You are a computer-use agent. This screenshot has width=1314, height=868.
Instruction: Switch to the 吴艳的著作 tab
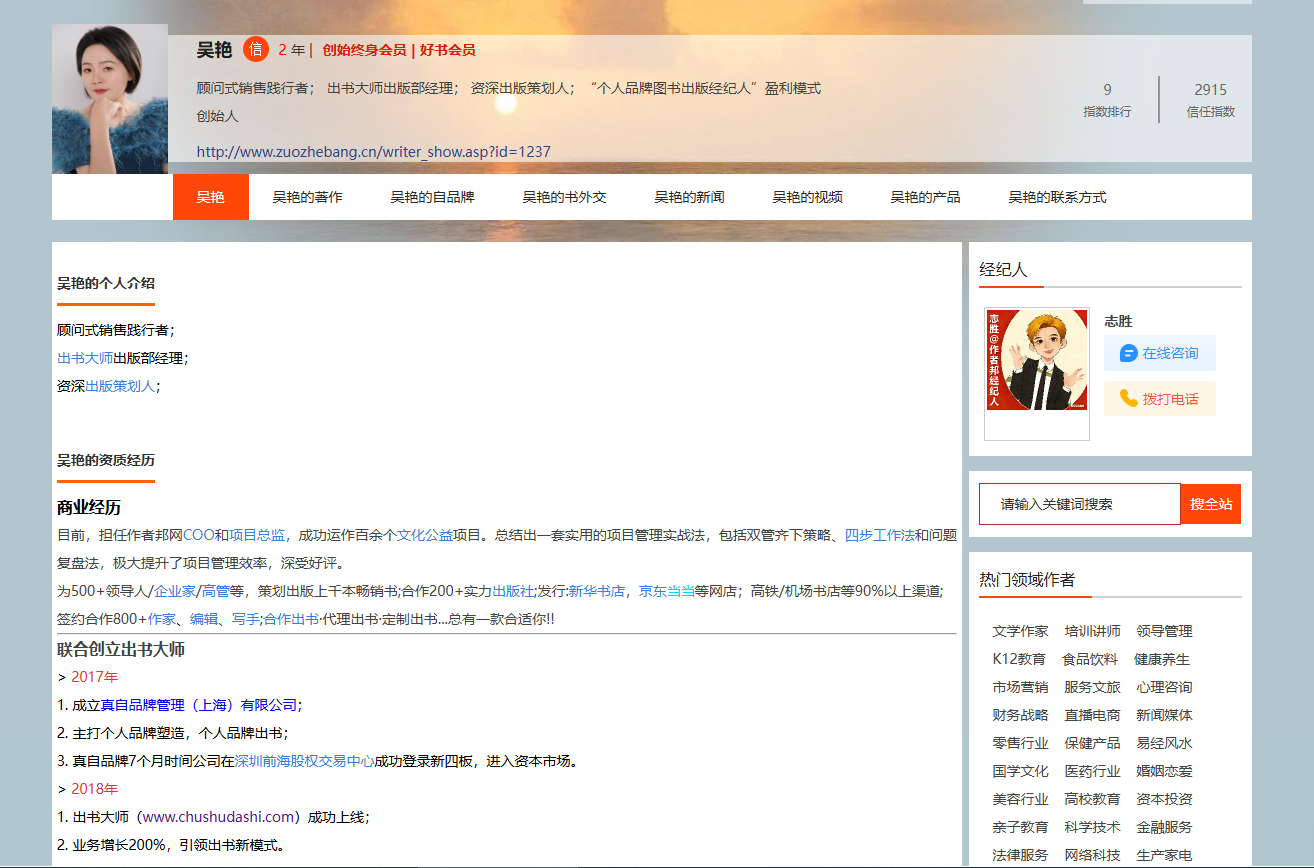click(307, 197)
